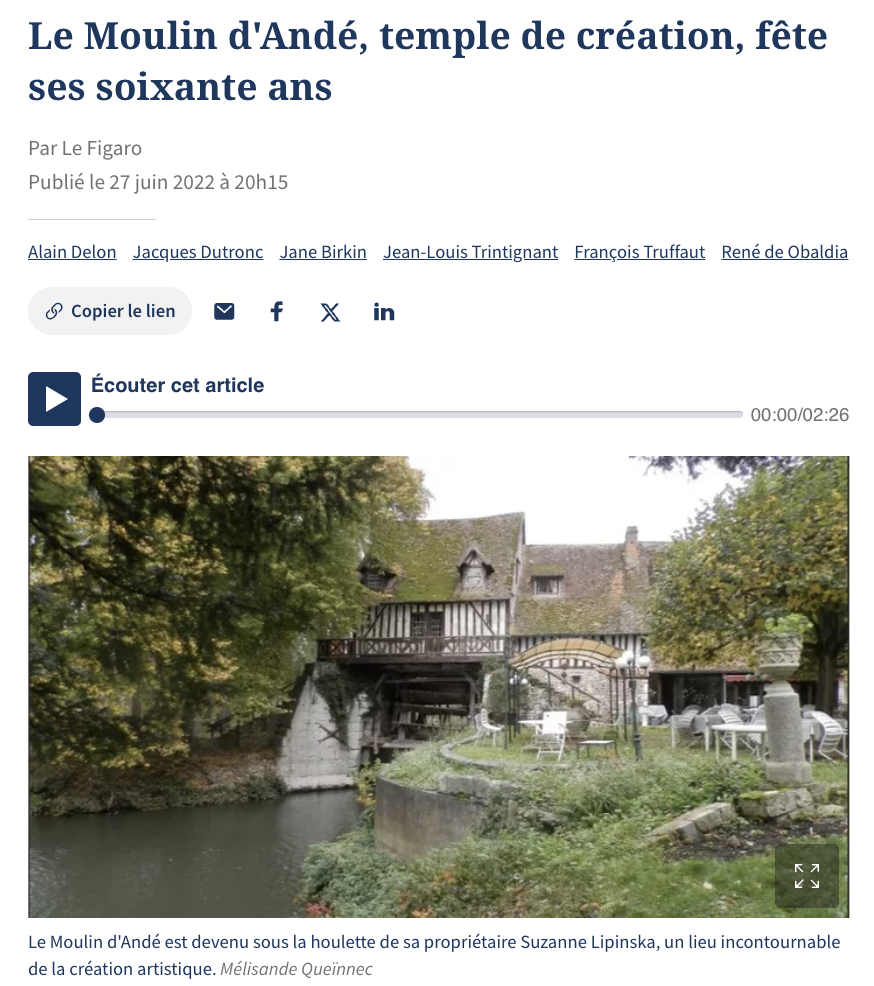
Task: Share the article by email icon
Action: (x=224, y=311)
